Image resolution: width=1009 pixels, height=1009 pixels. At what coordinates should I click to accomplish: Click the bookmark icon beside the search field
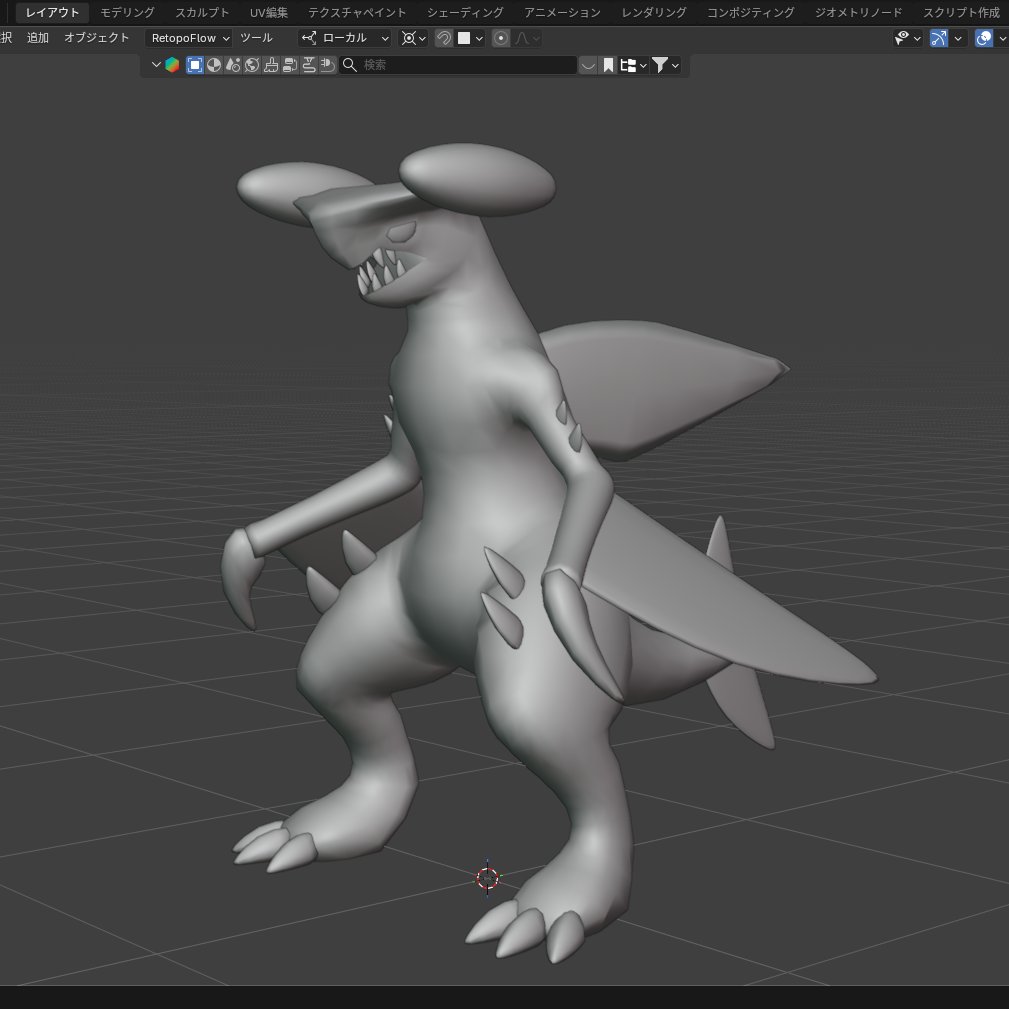click(x=607, y=64)
